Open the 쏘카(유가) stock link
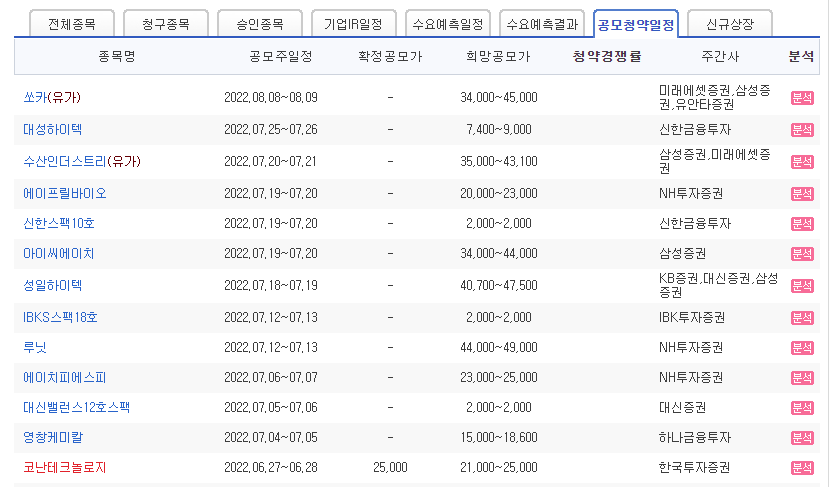The image size is (829, 487). (x=52, y=97)
